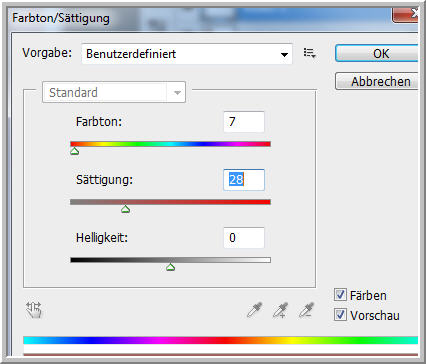The width and height of the screenshot is (426, 364).
Task: Select the subtract-from-sample eyedropper
Action: 306,310
